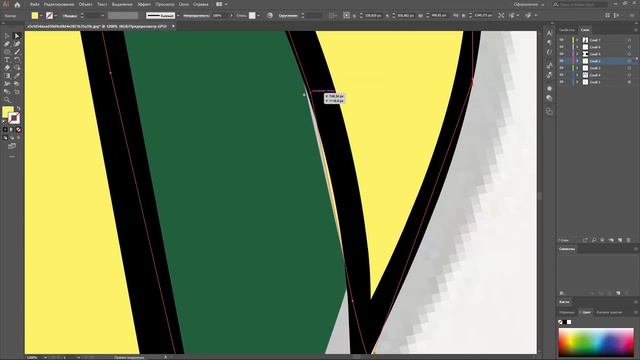Click the target circle of Слой 6

coord(629,47)
